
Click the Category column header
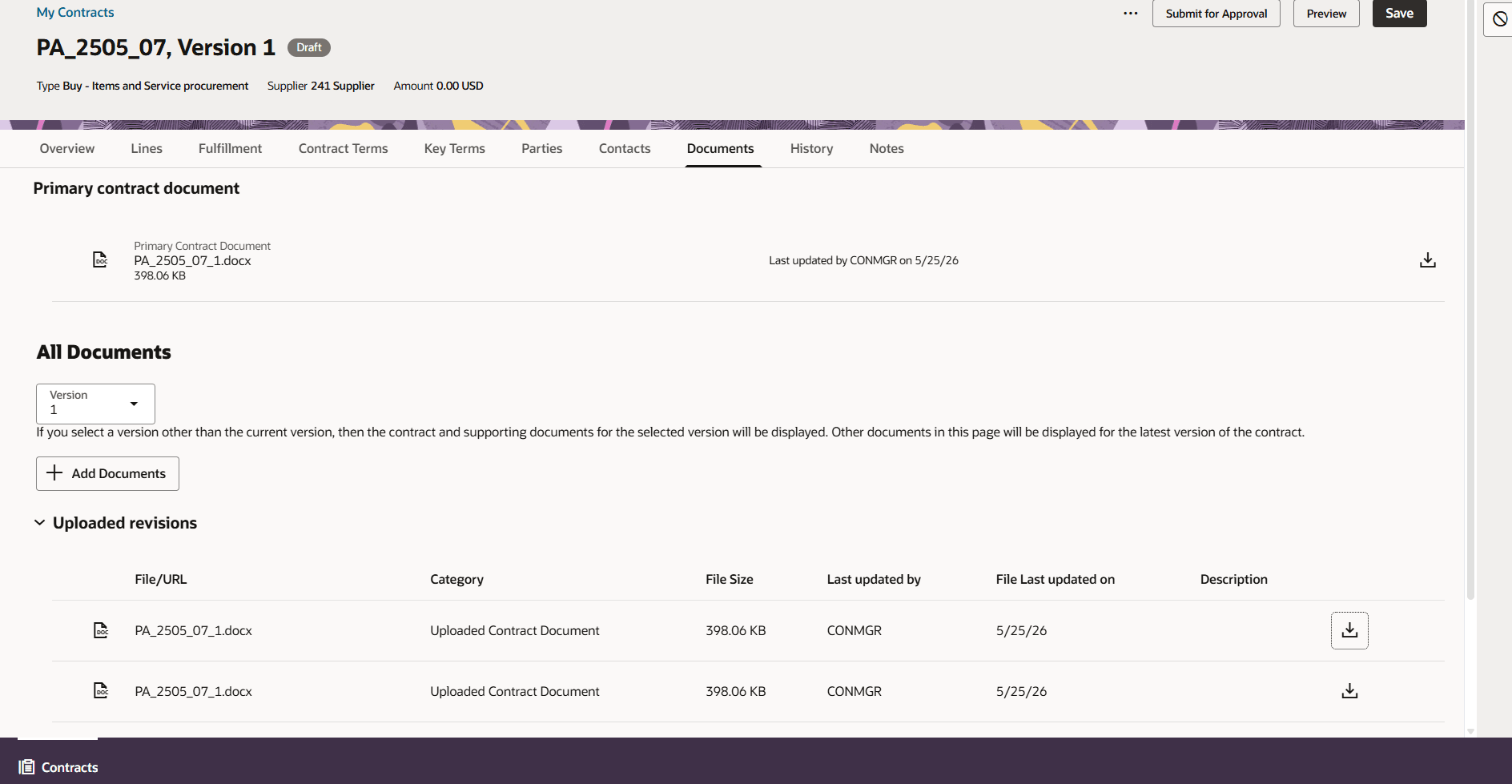456,580
